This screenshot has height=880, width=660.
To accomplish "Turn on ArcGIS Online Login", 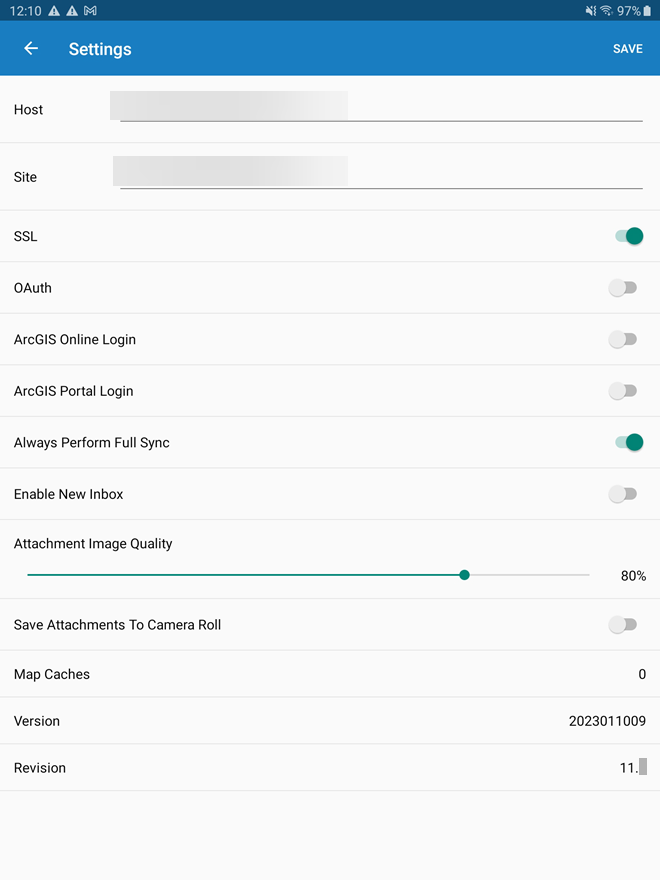I will [623, 339].
